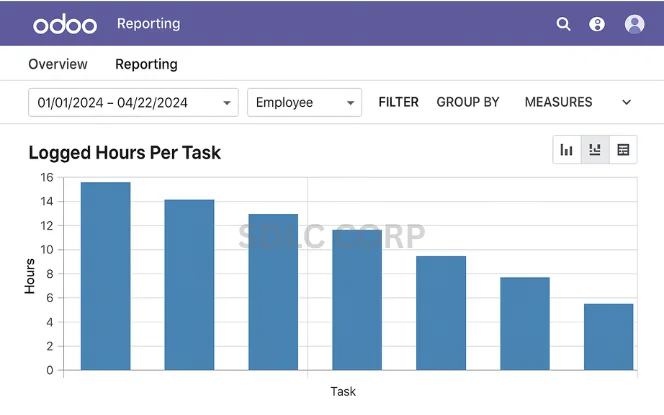Screen dimensions: 664x415
Task: Switch to bar chart view icon
Action: [567, 149]
